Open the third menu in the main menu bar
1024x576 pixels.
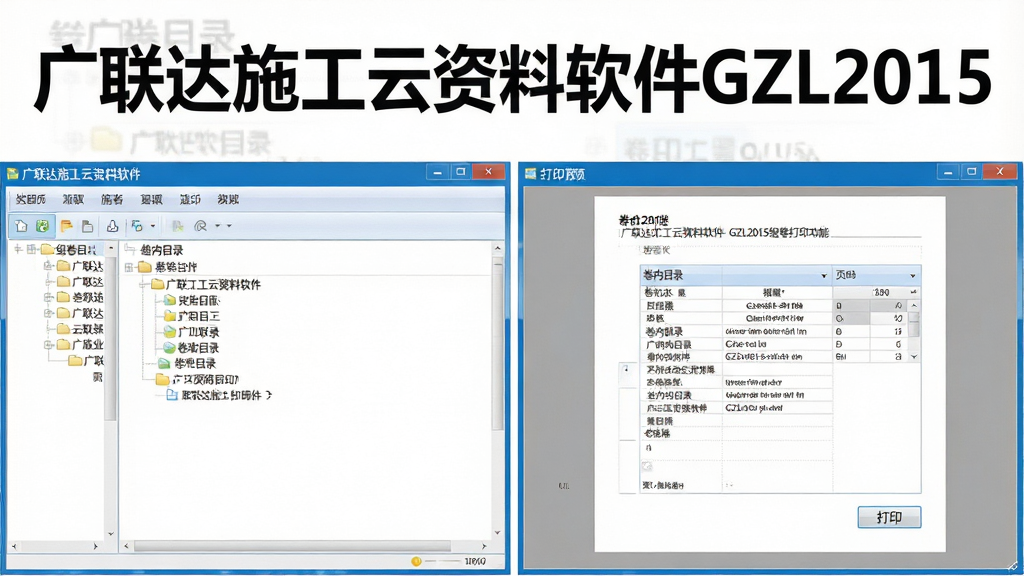click(112, 199)
